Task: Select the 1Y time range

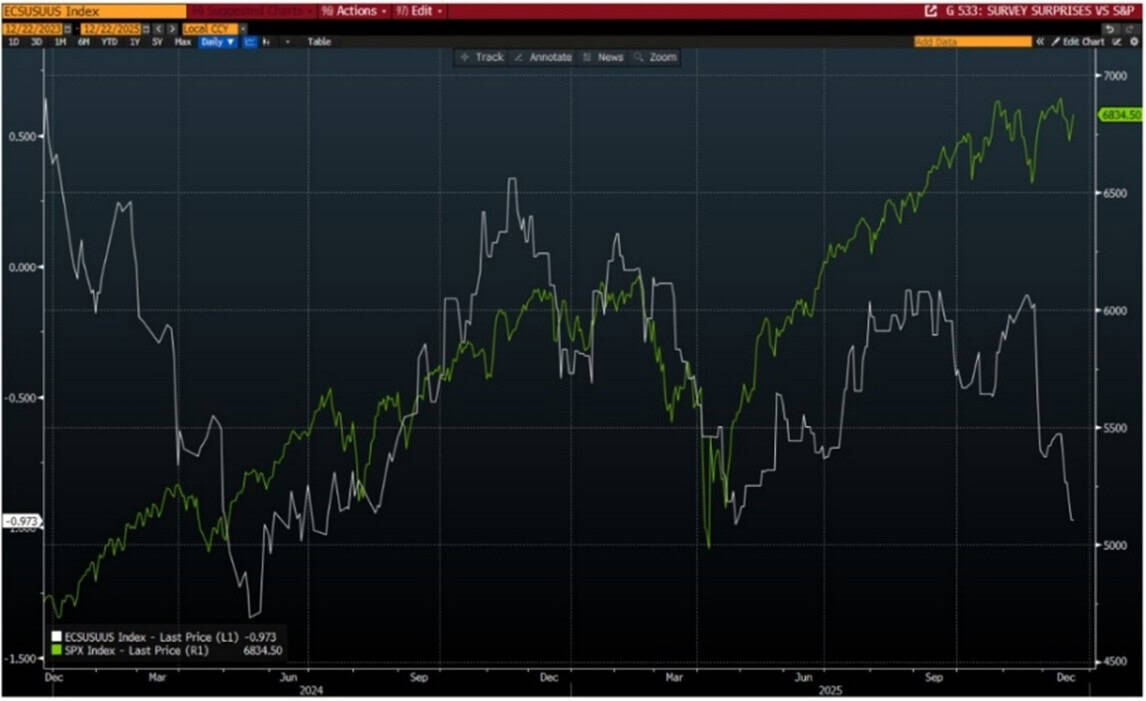Action: [135, 42]
